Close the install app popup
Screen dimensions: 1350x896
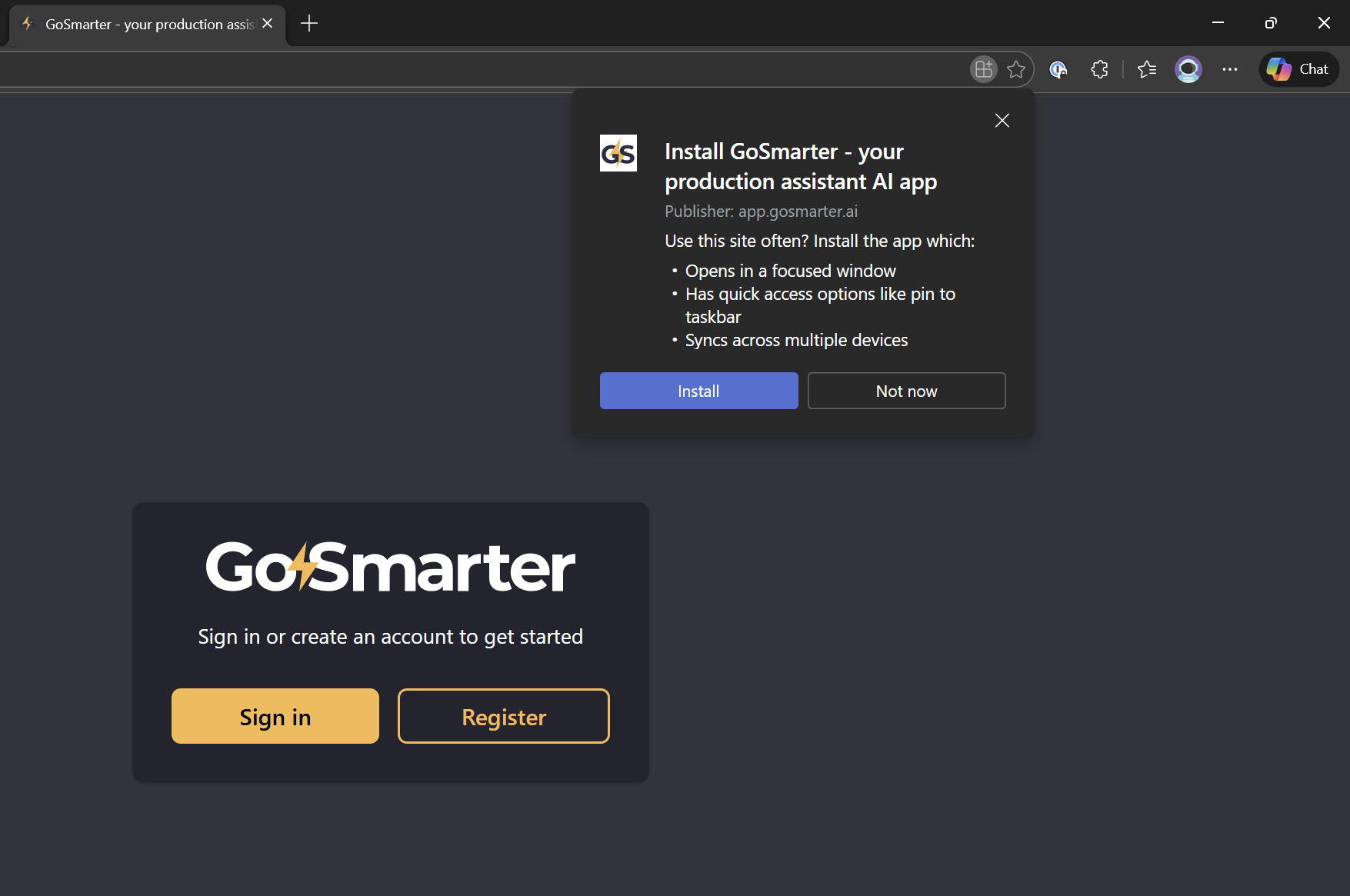click(x=1002, y=121)
